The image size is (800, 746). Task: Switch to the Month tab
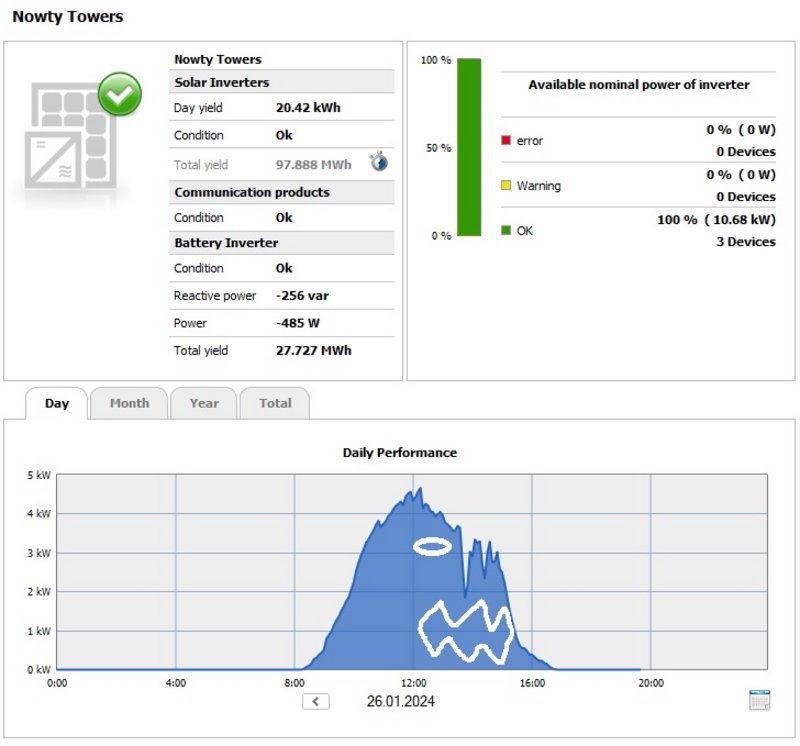coord(130,403)
